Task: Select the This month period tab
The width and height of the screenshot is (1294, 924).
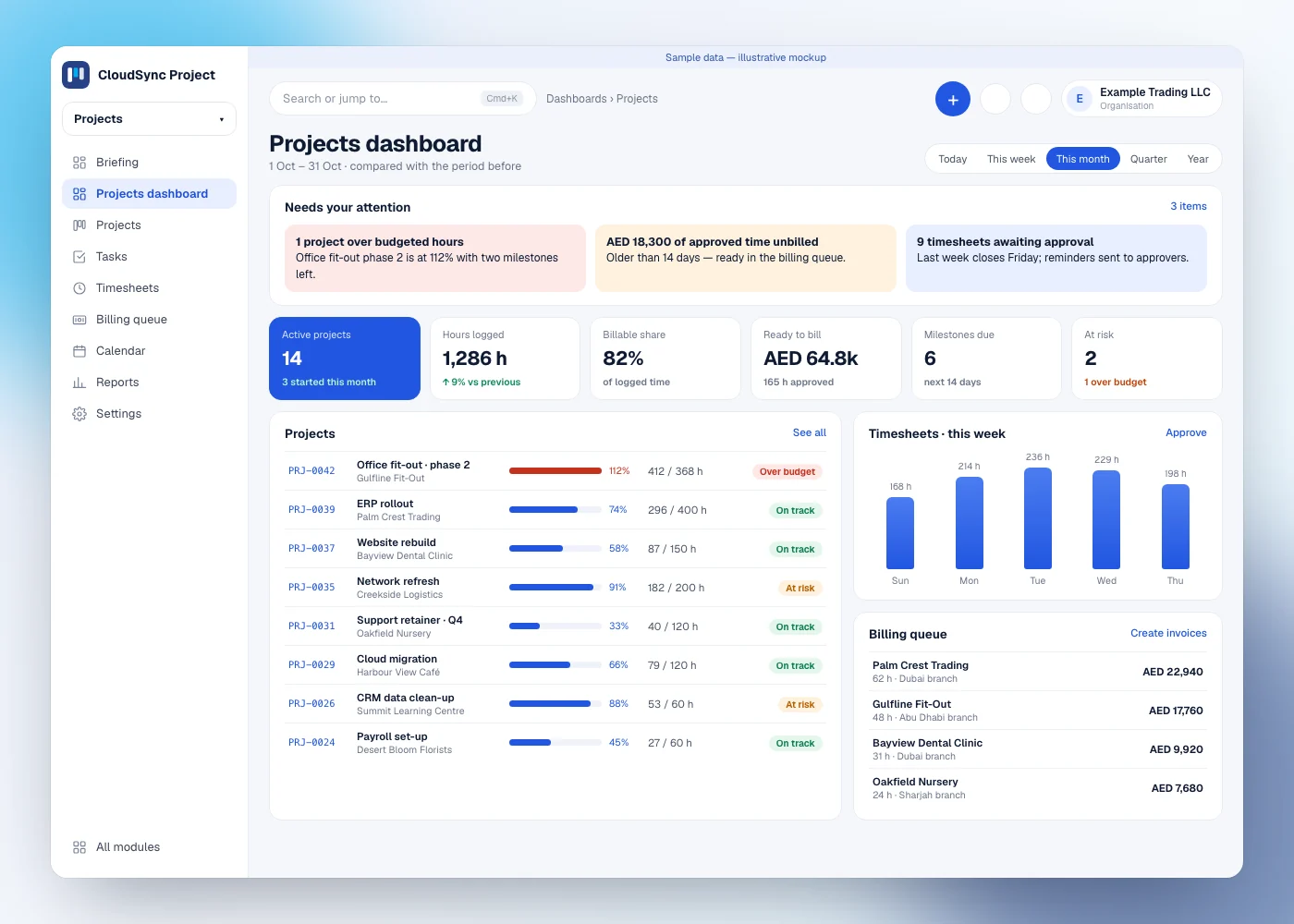Action: point(1082,159)
